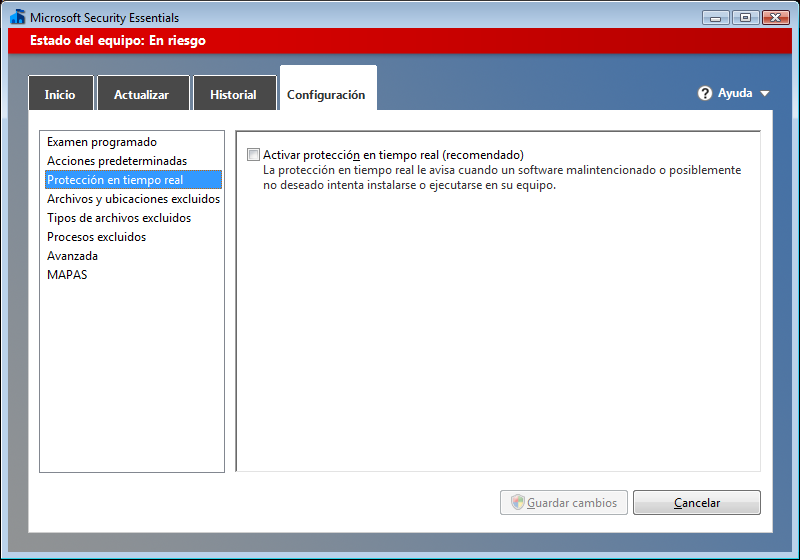This screenshot has height=560, width=800.
Task: Click the Cancelar button
Action: pos(696,502)
